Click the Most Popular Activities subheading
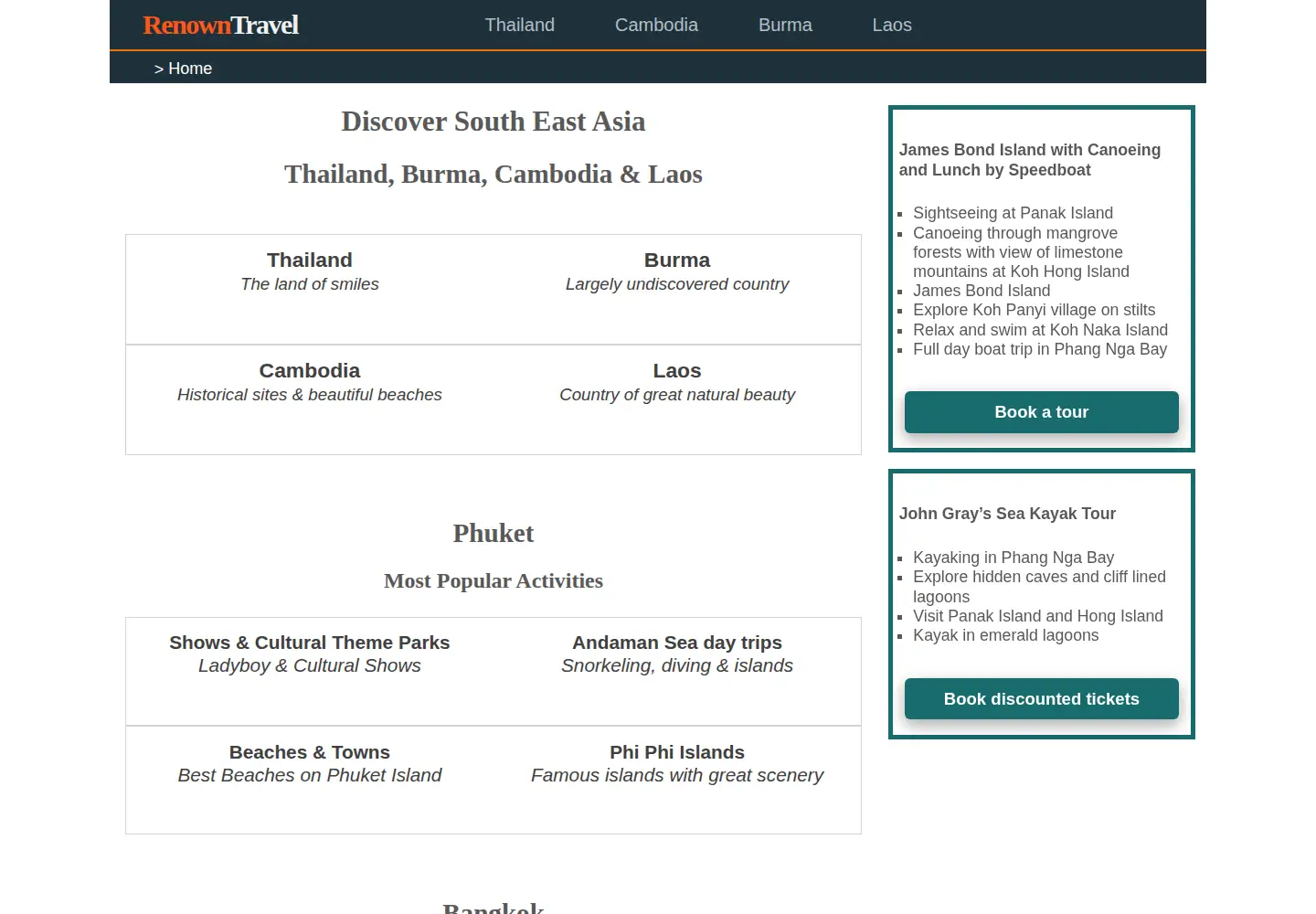Screen dimensions: 1316x914 click(493, 581)
